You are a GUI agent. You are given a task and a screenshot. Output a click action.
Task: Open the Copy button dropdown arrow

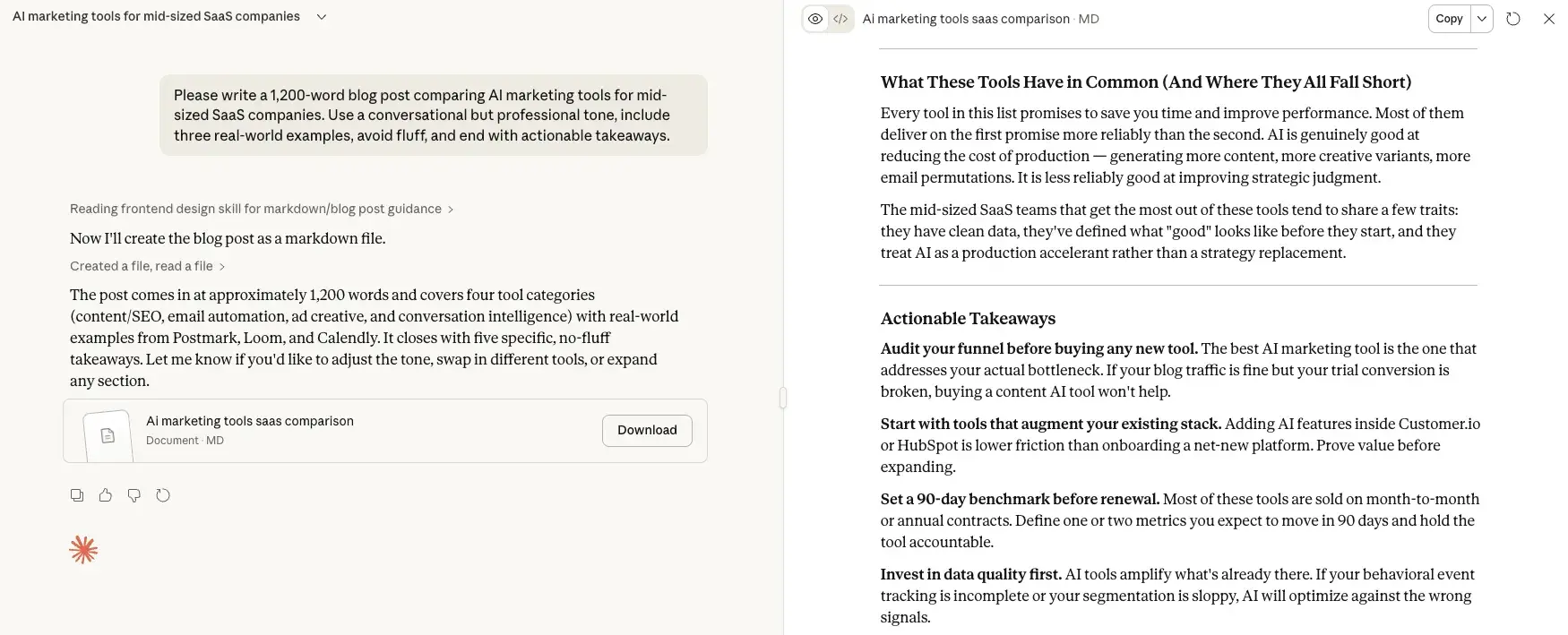[1482, 19]
